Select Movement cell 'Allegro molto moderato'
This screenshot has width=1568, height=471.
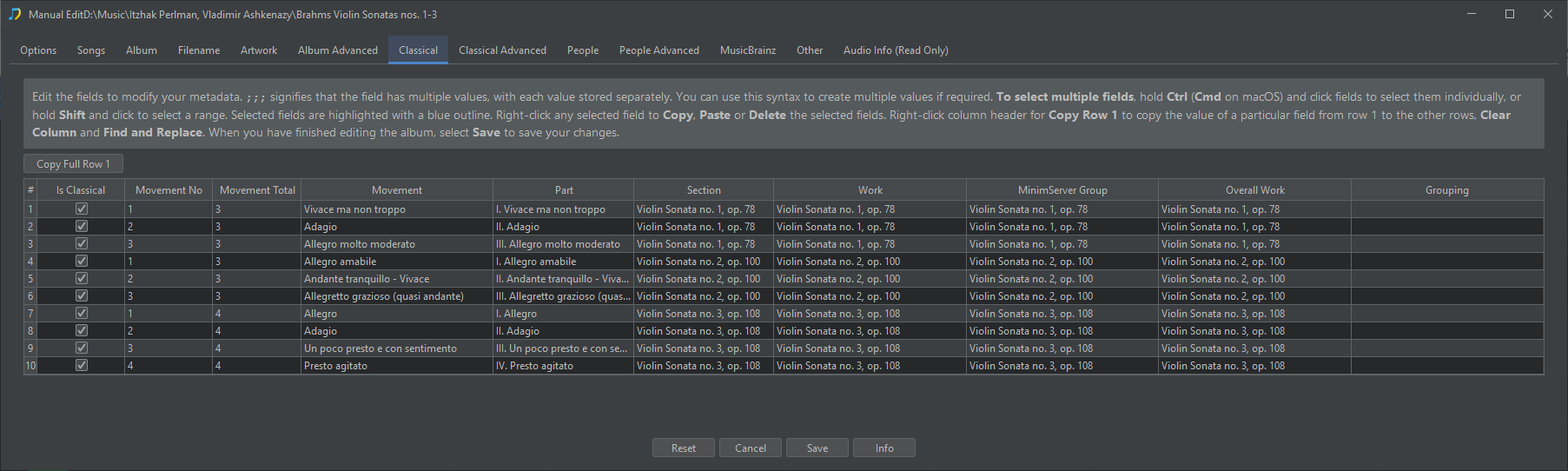(x=397, y=244)
